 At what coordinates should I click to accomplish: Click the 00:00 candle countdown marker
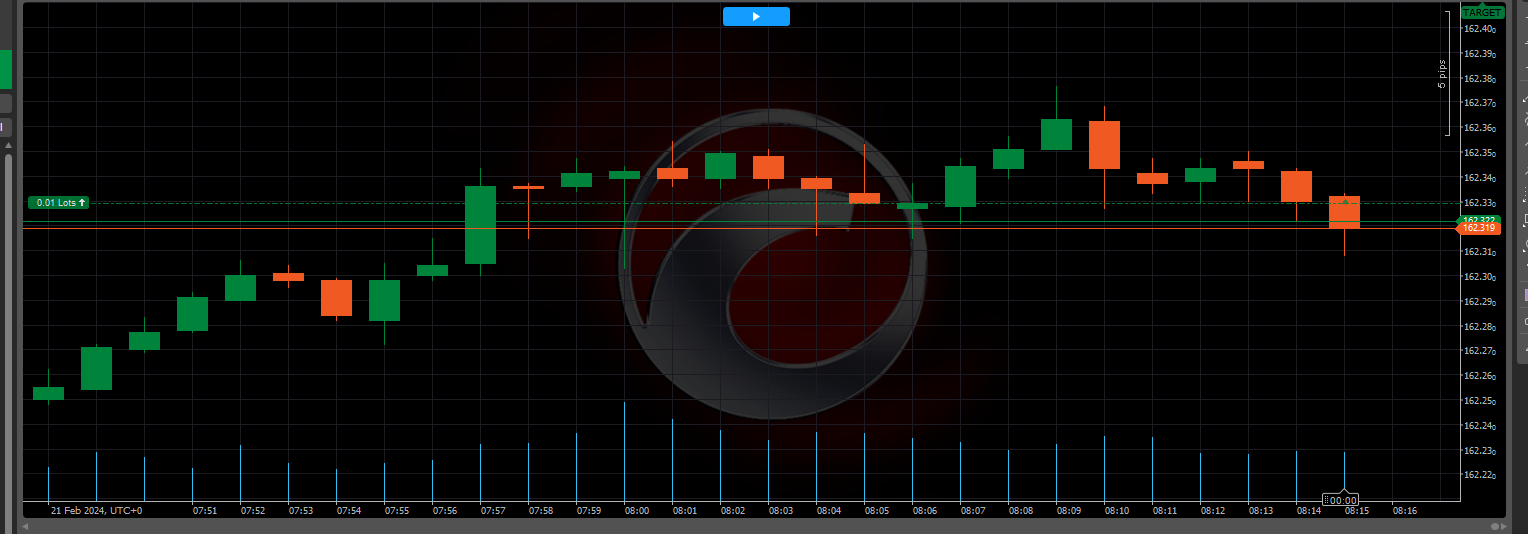[1341, 500]
